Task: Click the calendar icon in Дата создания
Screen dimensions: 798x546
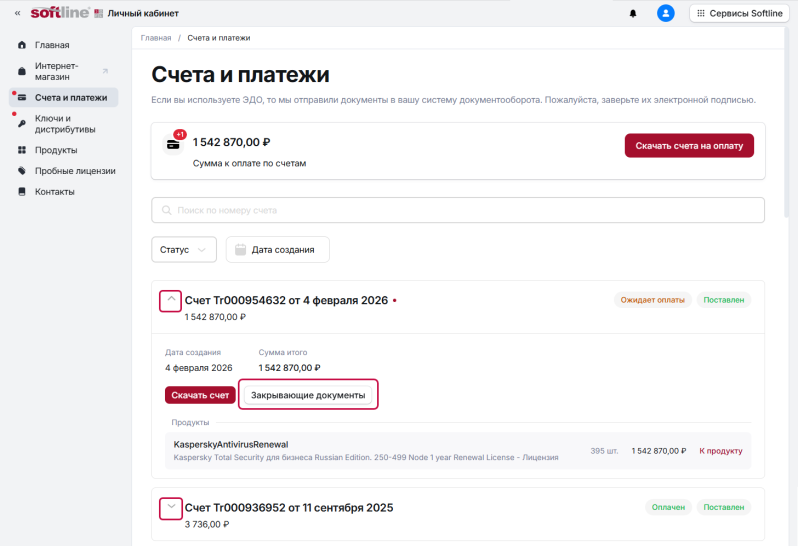Action: pyautogui.click(x=240, y=249)
